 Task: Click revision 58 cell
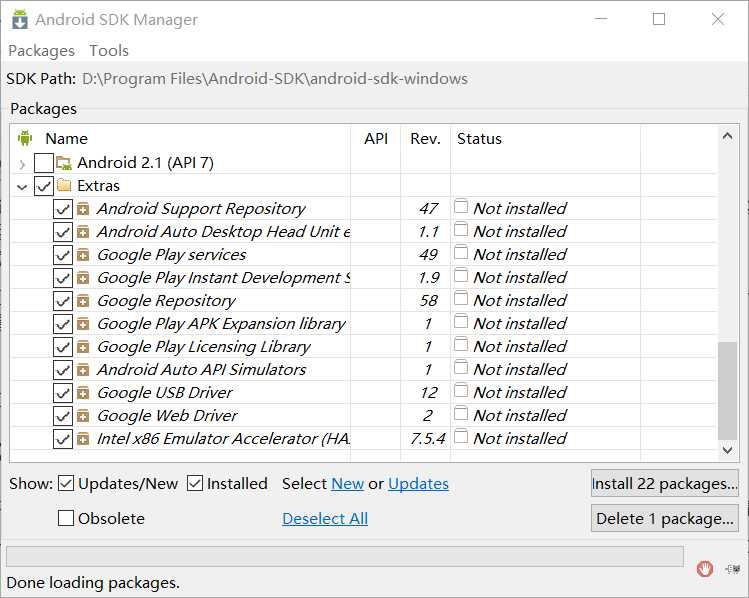[428, 301]
